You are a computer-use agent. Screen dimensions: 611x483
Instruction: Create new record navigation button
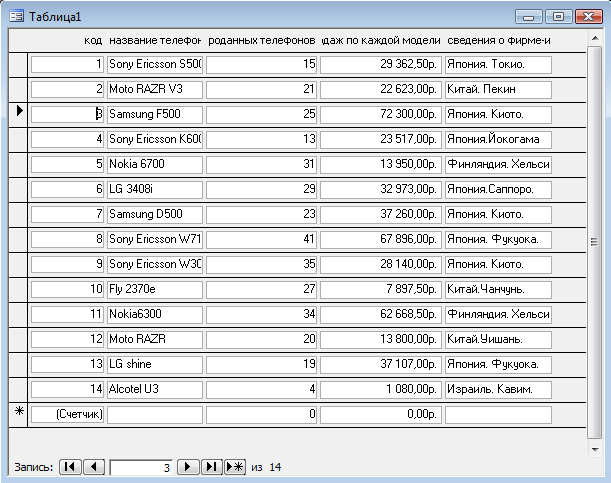pyautogui.click(x=235, y=467)
